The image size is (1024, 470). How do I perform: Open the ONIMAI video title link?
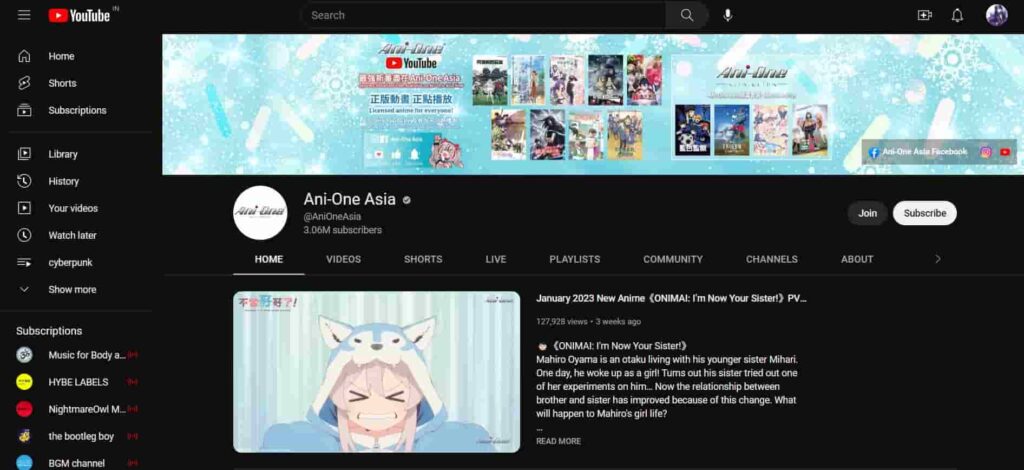coord(671,298)
